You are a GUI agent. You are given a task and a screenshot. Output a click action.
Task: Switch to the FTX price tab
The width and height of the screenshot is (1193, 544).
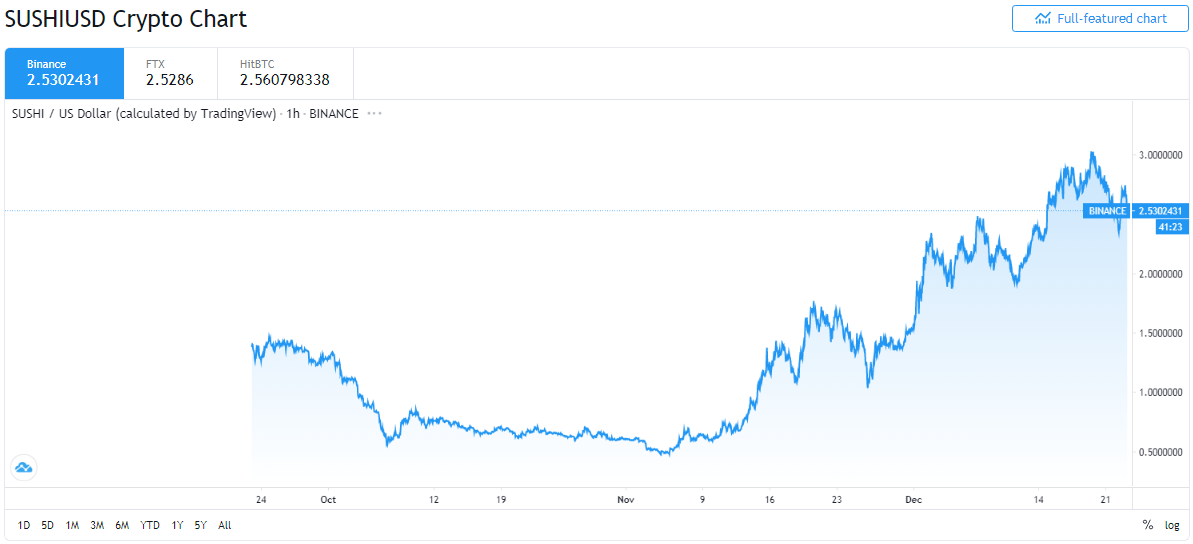(170, 73)
